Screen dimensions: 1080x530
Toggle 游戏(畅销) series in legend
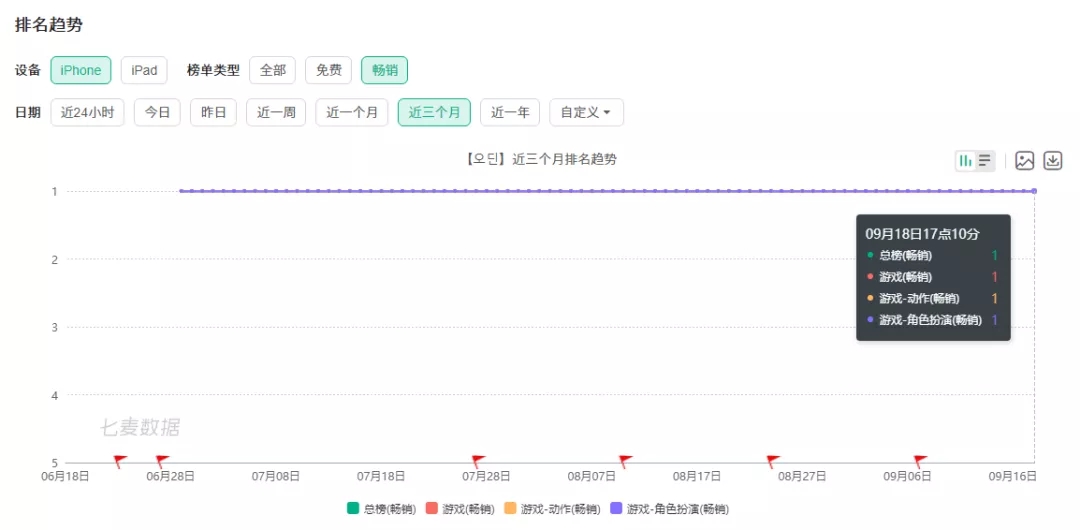click(460, 509)
